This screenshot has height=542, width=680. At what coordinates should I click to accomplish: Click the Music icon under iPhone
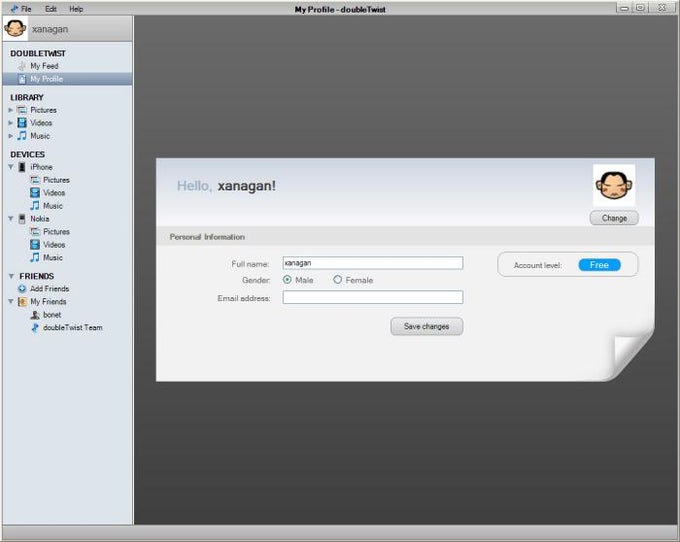(x=35, y=206)
